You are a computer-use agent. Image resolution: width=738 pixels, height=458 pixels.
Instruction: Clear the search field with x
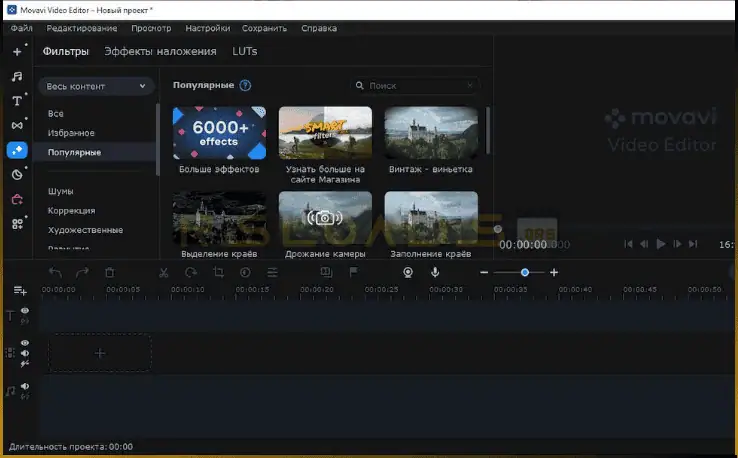(470, 85)
